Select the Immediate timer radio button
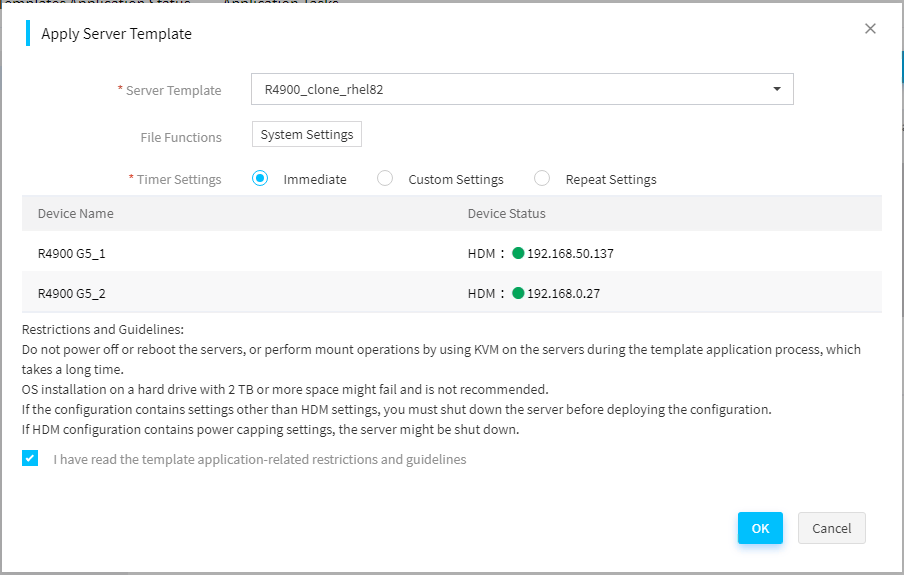904x575 pixels. click(260, 178)
